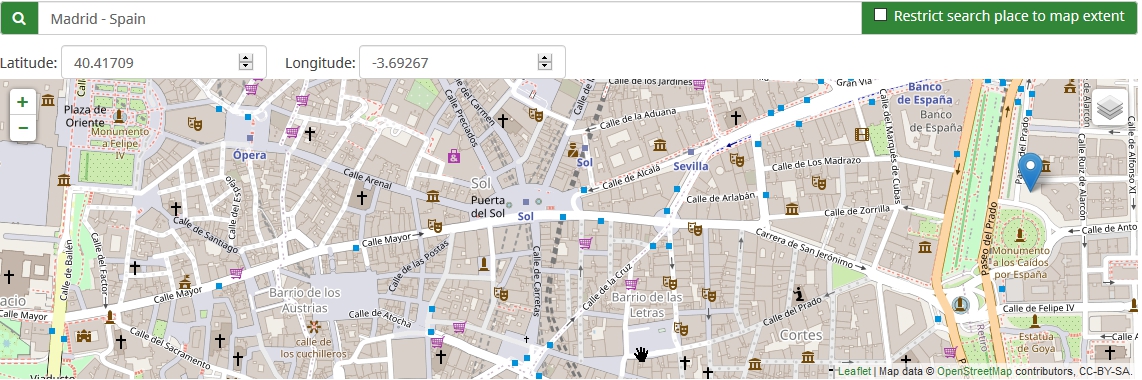Viewport: 1142px width, 380px height.
Task: Open the OpenStreetMap attribution link
Action: click(x=974, y=372)
